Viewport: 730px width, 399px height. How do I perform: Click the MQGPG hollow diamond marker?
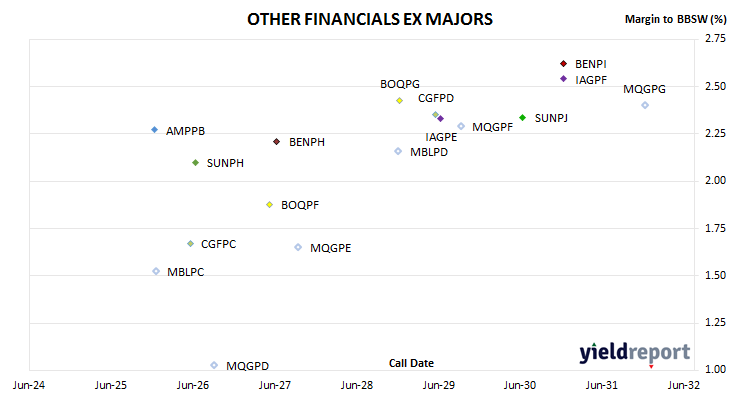(645, 105)
